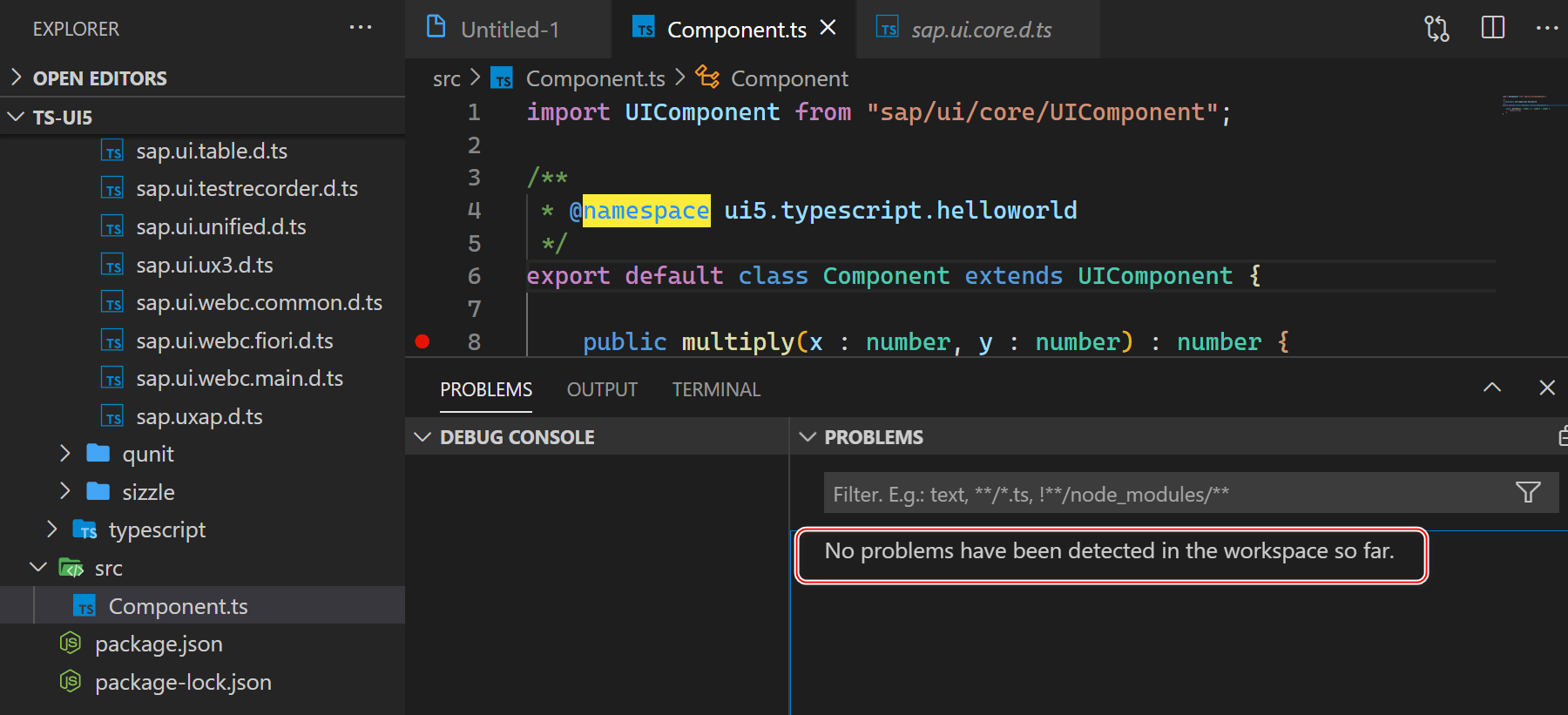Close the bottom panel with X icon

tap(1547, 388)
